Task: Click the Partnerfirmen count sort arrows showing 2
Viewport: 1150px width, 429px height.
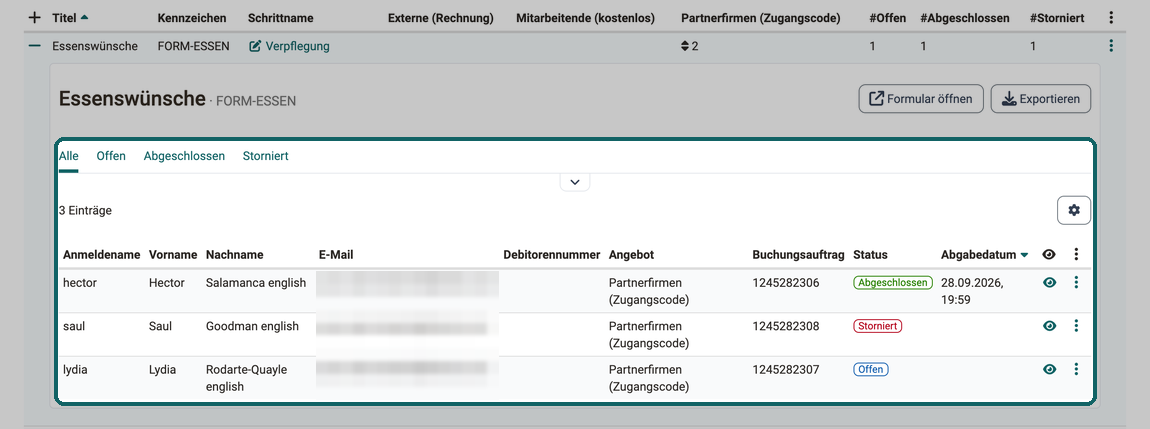Action: pyautogui.click(x=685, y=46)
